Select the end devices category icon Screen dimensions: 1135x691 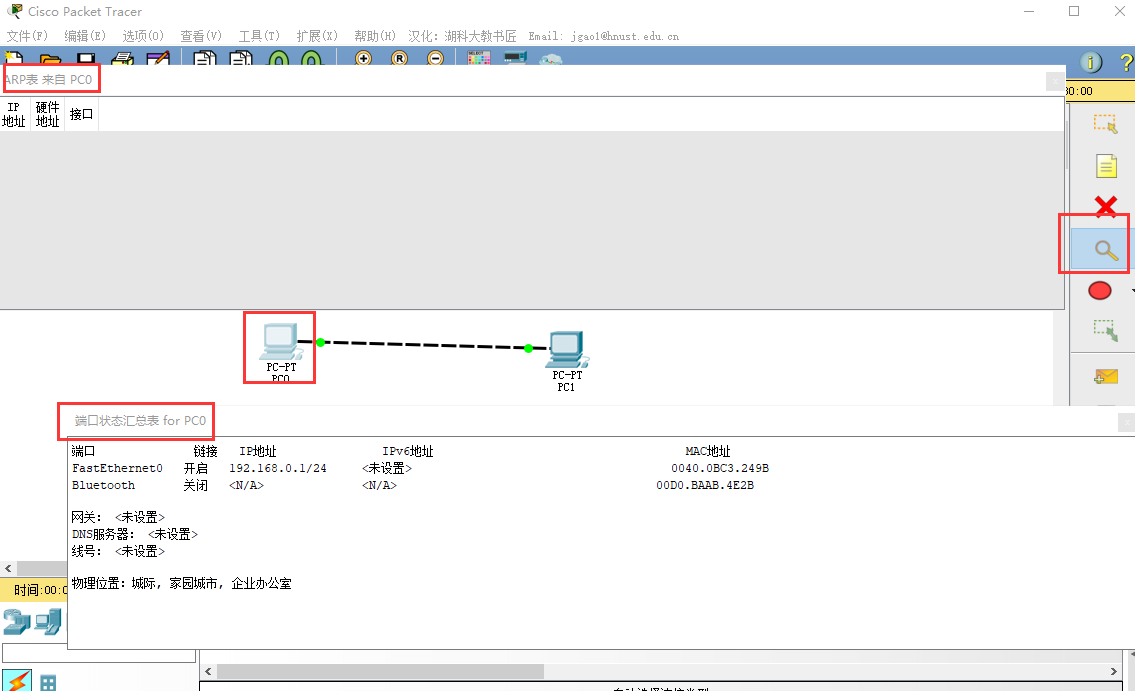point(49,622)
